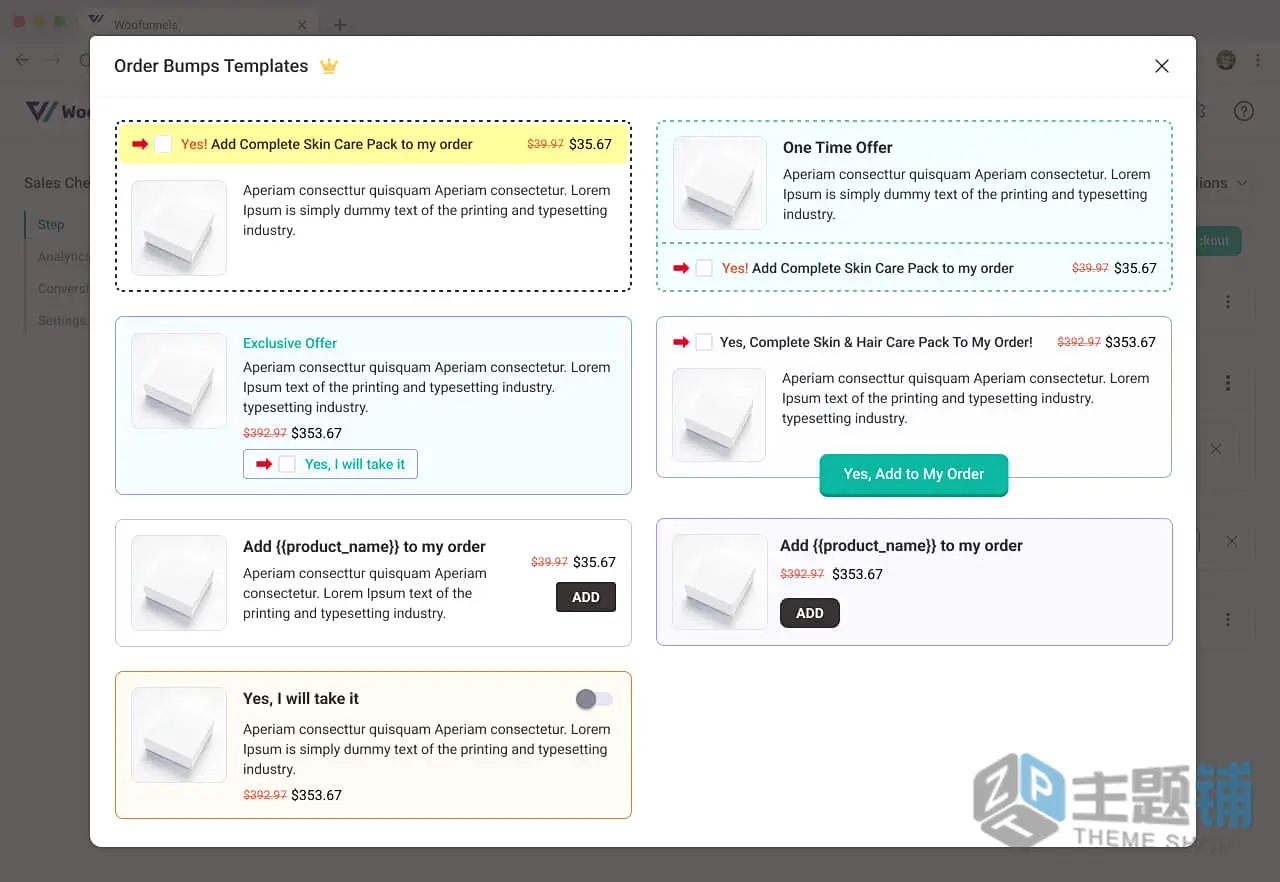Click the product image in the purple Add template
This screenshot has height=882, width=1280.
pos(719,582)
